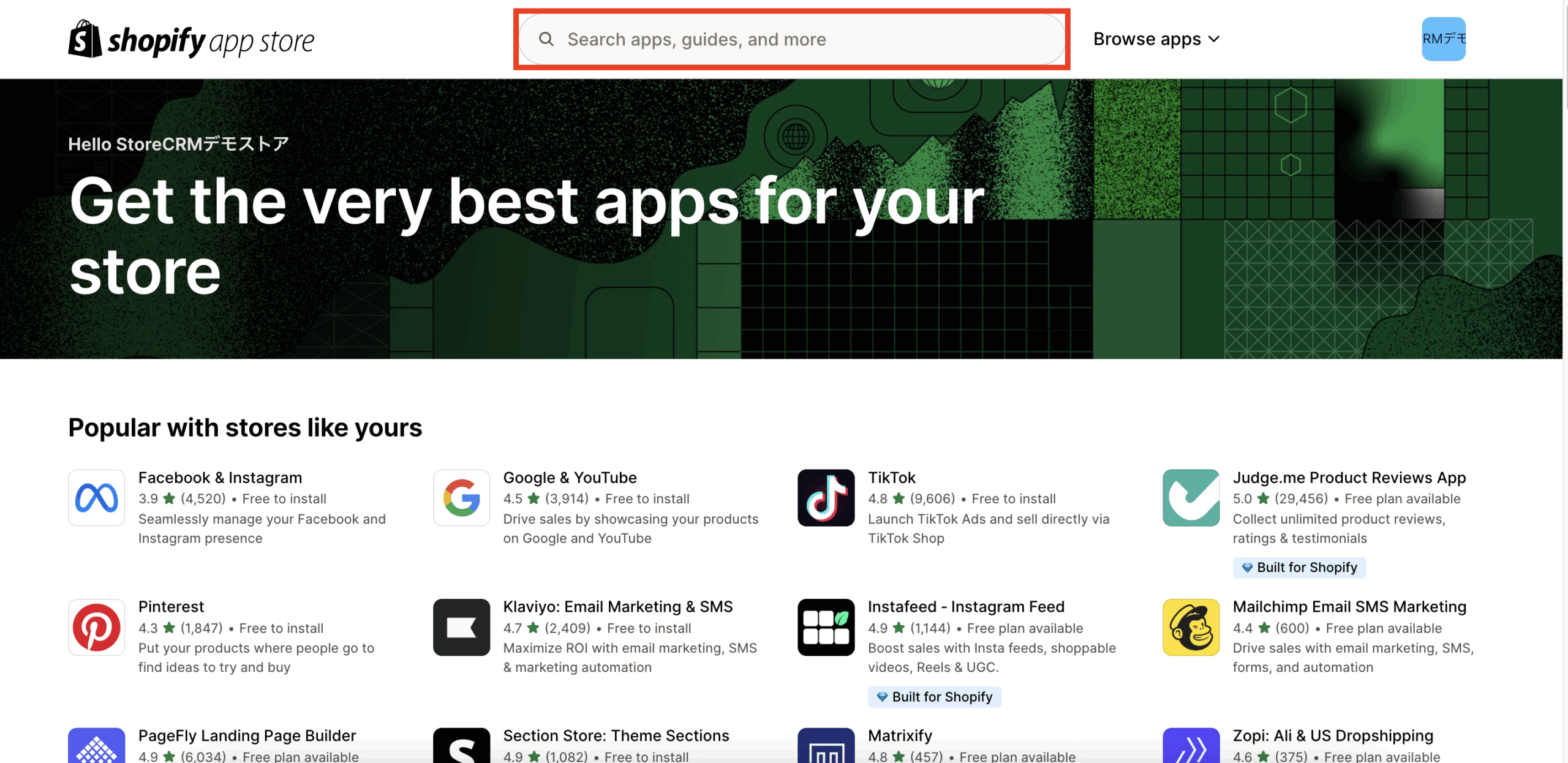Open Zopi: Ali & US Dropshipping title

1333,735
